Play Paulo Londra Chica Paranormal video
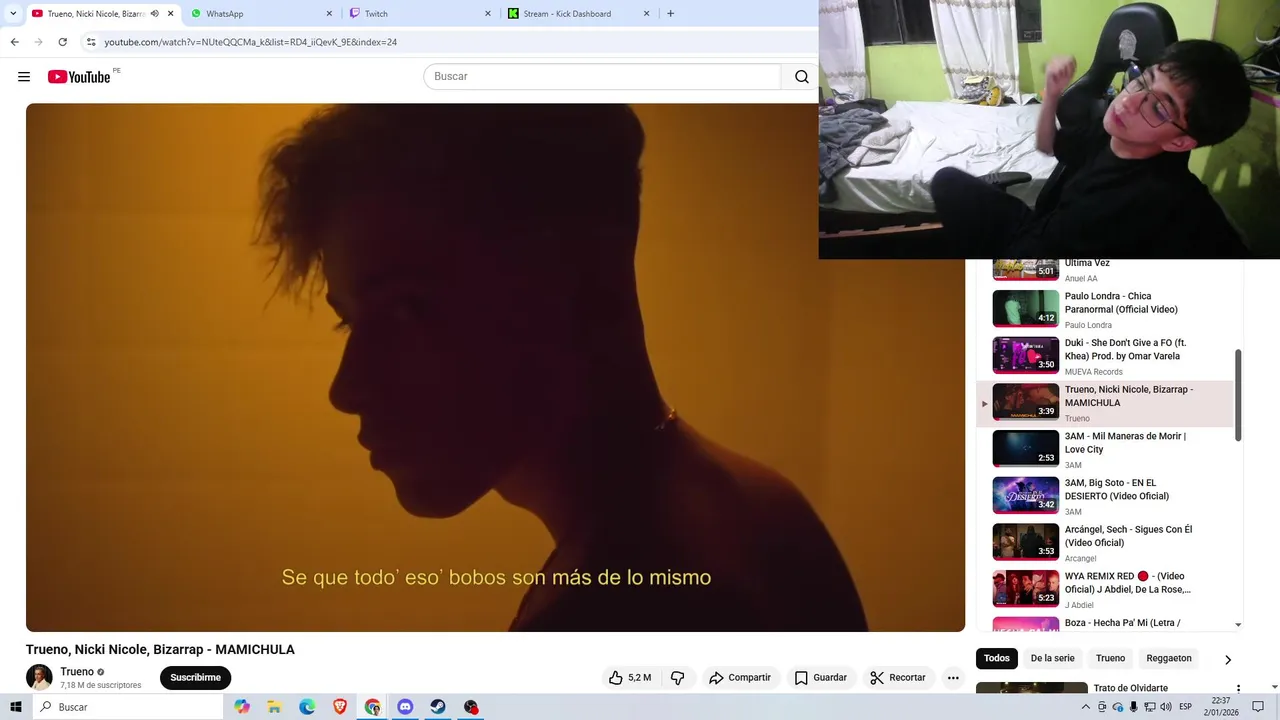The width and height of the screenshot is (1280, 720). coord(1106,310)
